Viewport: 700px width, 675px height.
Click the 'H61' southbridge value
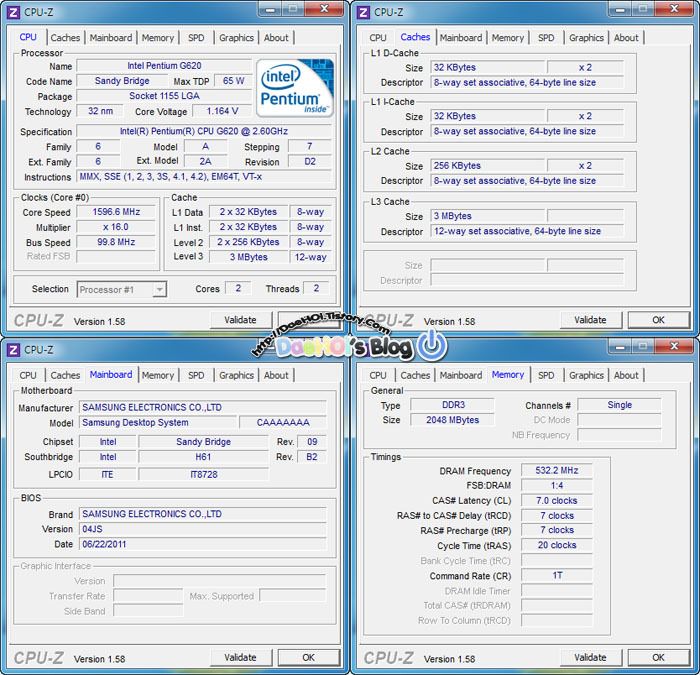[203, 457]
